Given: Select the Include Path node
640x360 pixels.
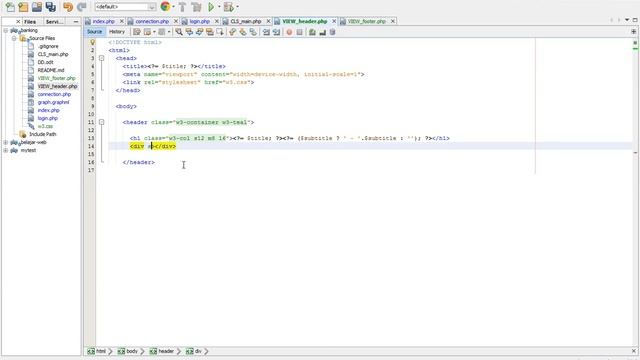Looking at the screenshot, I should pos(42,134).
